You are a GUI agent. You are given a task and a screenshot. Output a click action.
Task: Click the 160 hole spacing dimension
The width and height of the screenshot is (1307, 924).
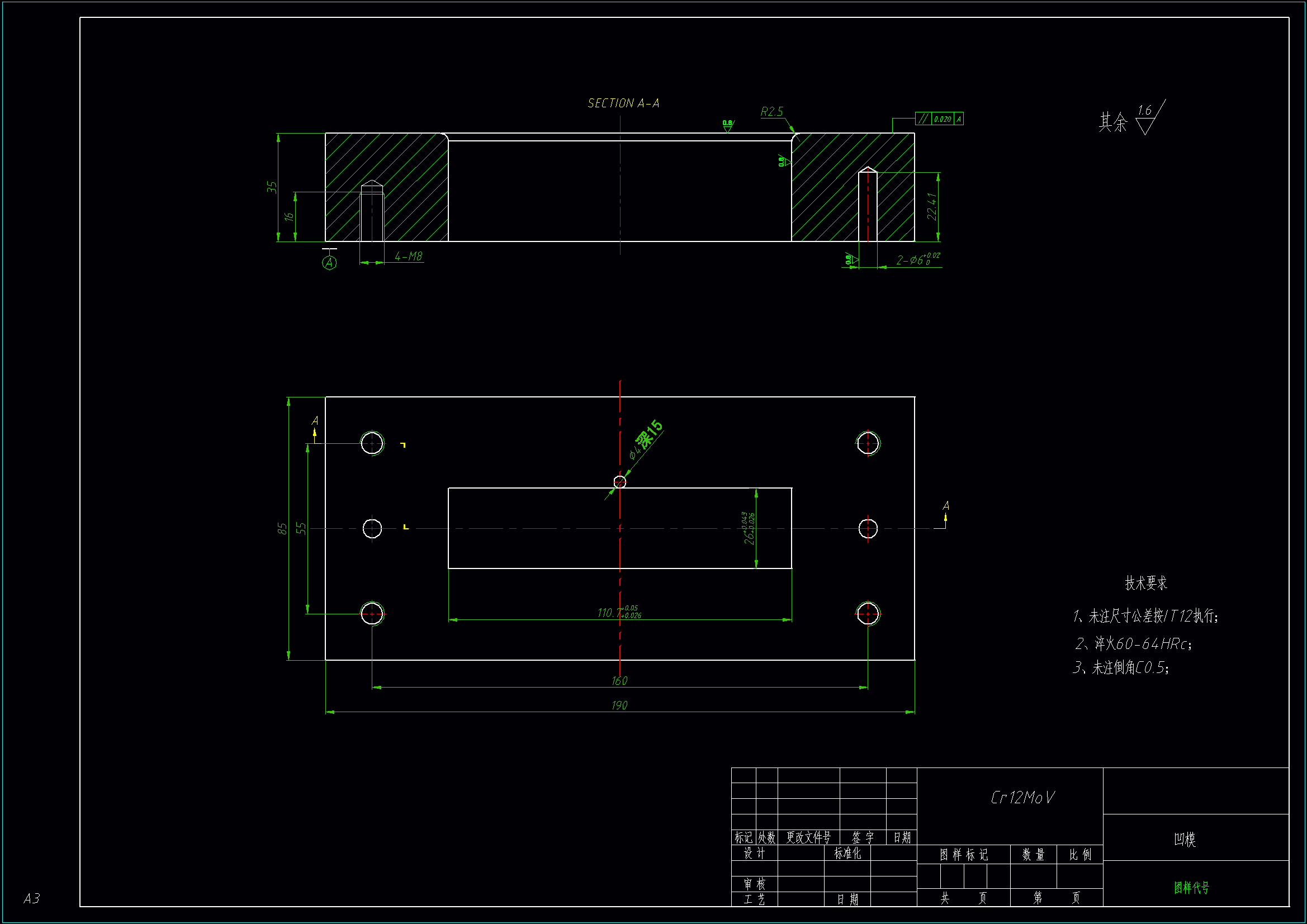[619, 681]
